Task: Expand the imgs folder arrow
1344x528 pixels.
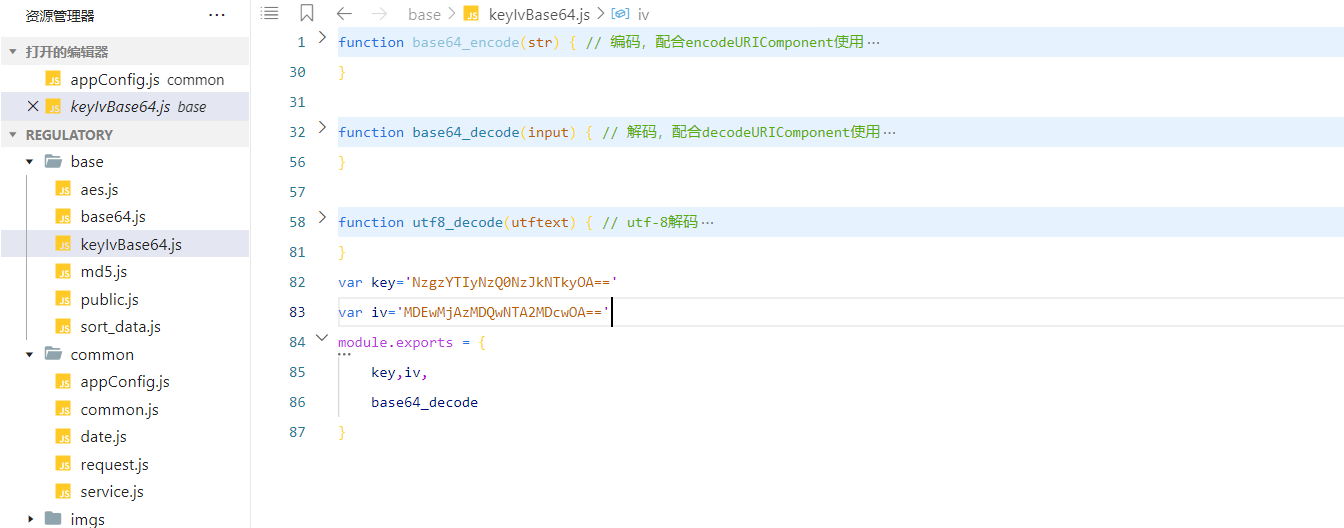Action: (30, 519)
